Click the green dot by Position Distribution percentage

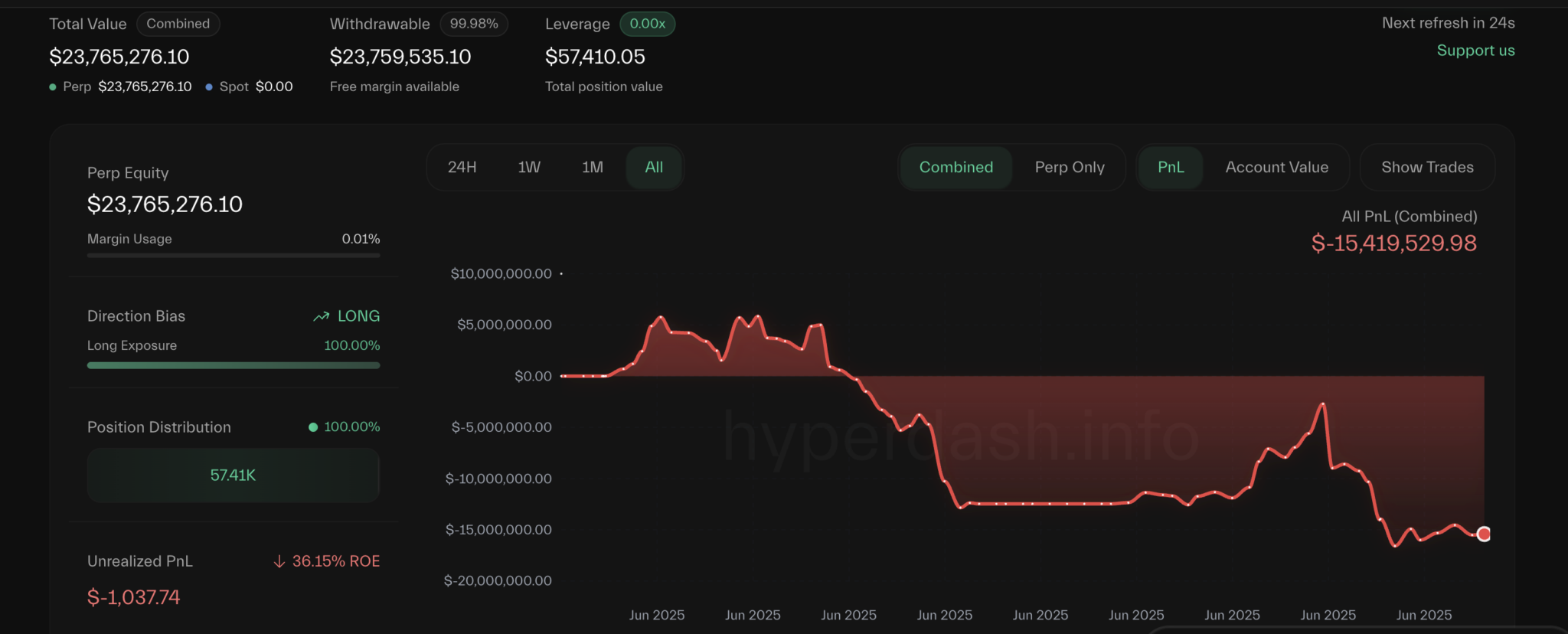coord(313,427)
